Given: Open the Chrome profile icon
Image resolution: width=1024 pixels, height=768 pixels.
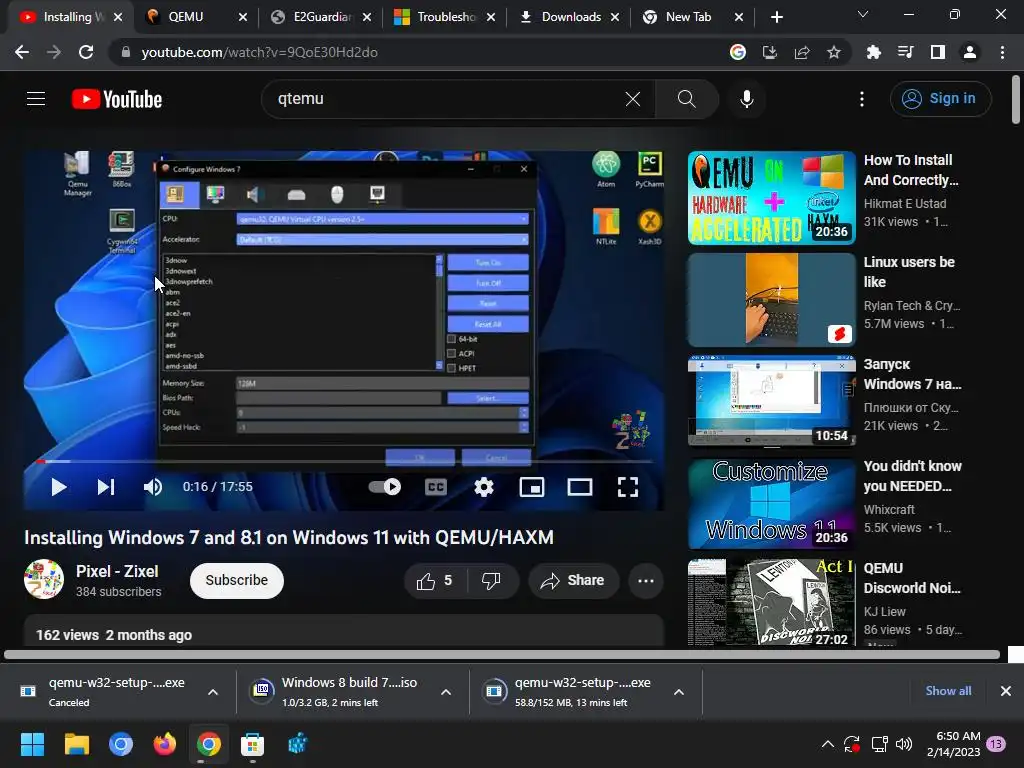Looking at the screenshot, I should (970, 52).
